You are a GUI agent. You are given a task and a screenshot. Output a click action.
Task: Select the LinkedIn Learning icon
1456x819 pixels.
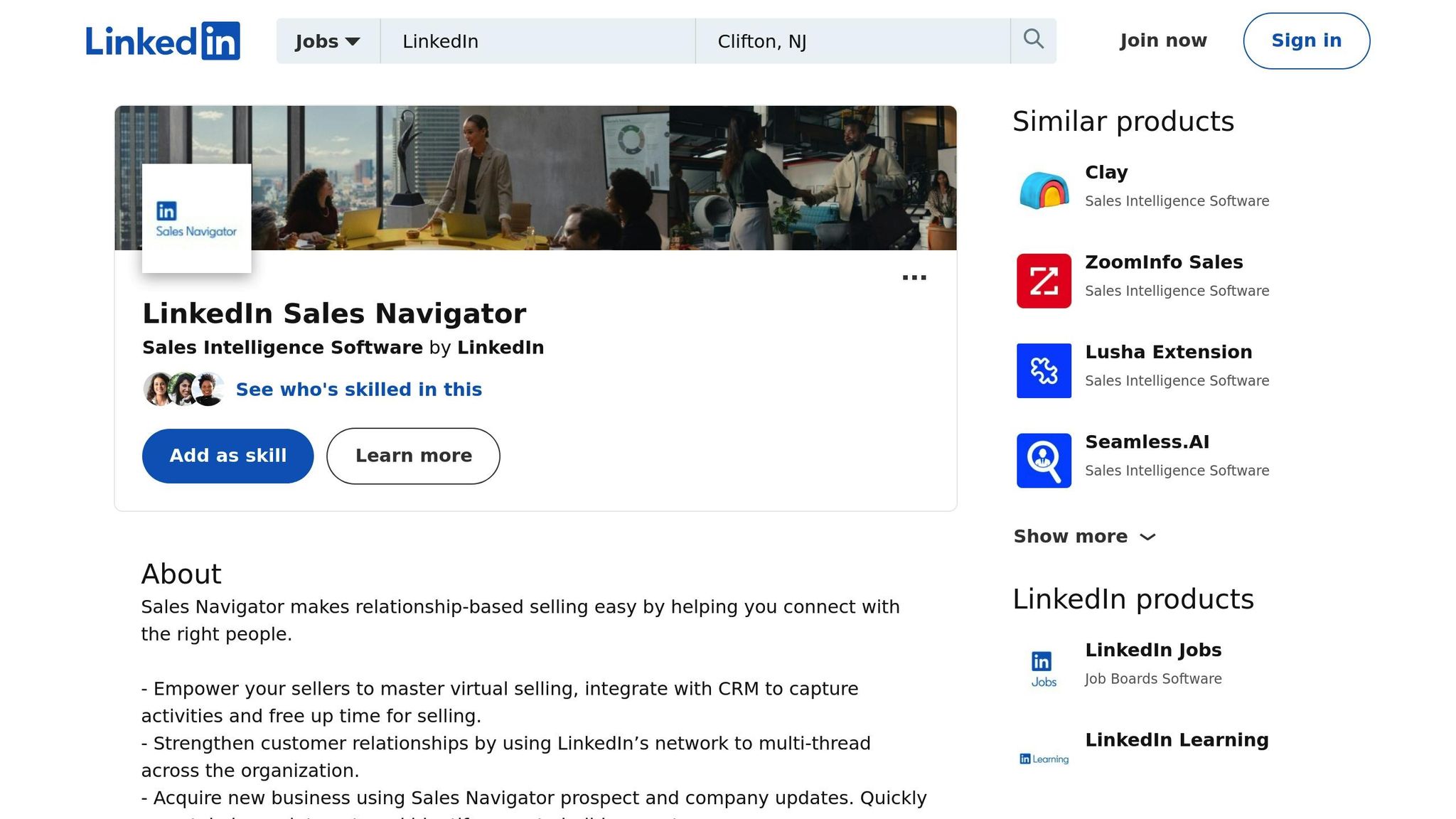pyautogui.click(x=1042, y=758)
